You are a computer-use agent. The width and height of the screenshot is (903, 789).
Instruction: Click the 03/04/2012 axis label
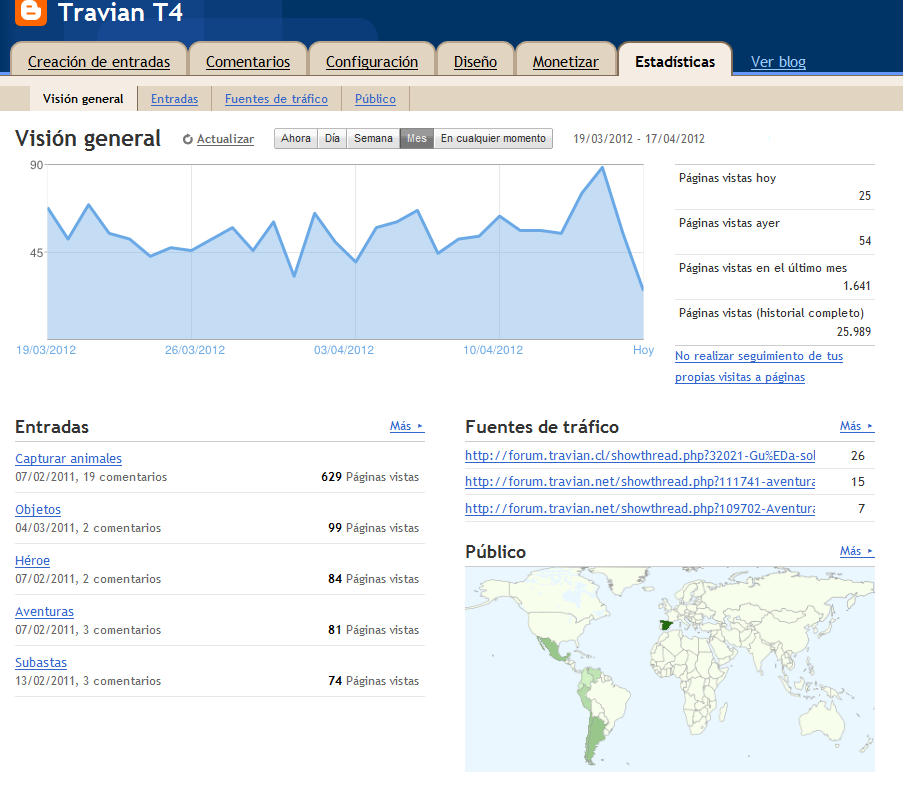point(344,350)
